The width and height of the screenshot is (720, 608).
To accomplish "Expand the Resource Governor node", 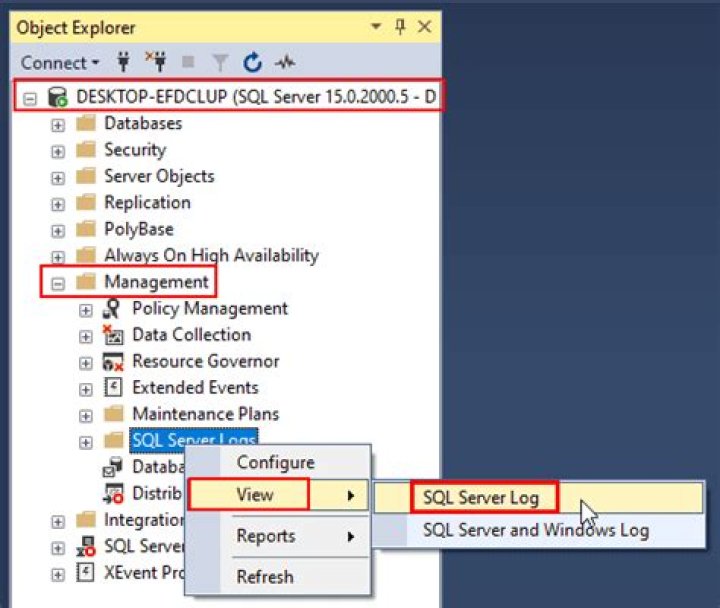I will pos(86,363).
